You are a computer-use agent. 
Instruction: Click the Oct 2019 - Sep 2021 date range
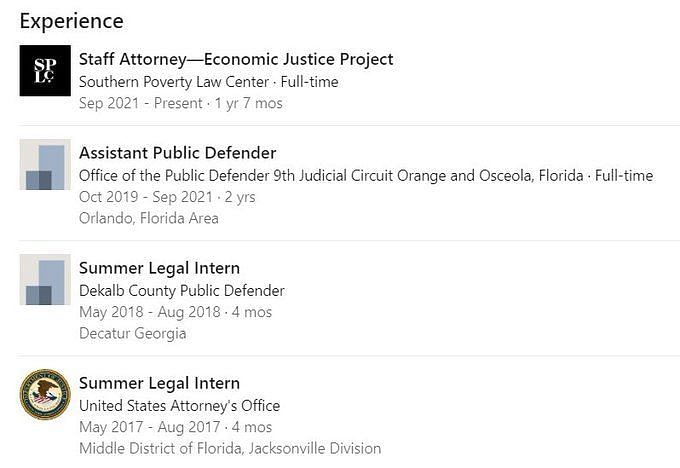[146, 197]
